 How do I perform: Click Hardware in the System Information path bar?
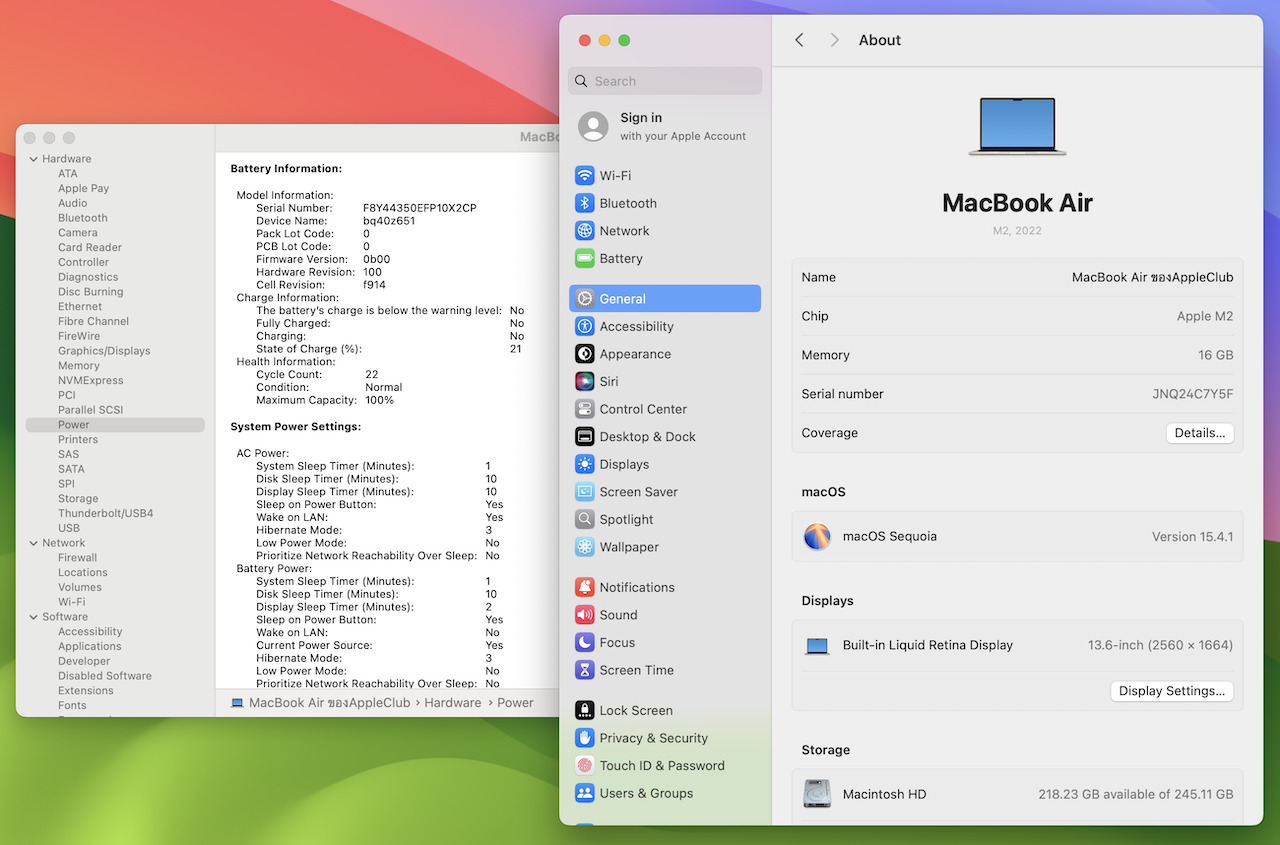pos(453,703)
